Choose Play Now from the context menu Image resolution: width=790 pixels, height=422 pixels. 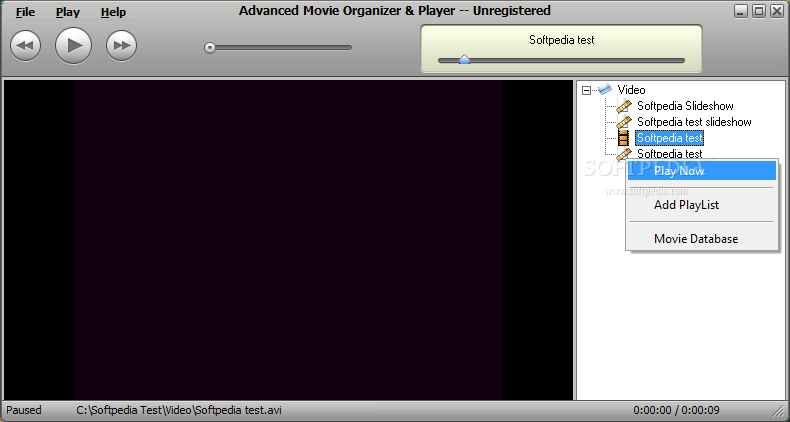(x=702, y=171)
